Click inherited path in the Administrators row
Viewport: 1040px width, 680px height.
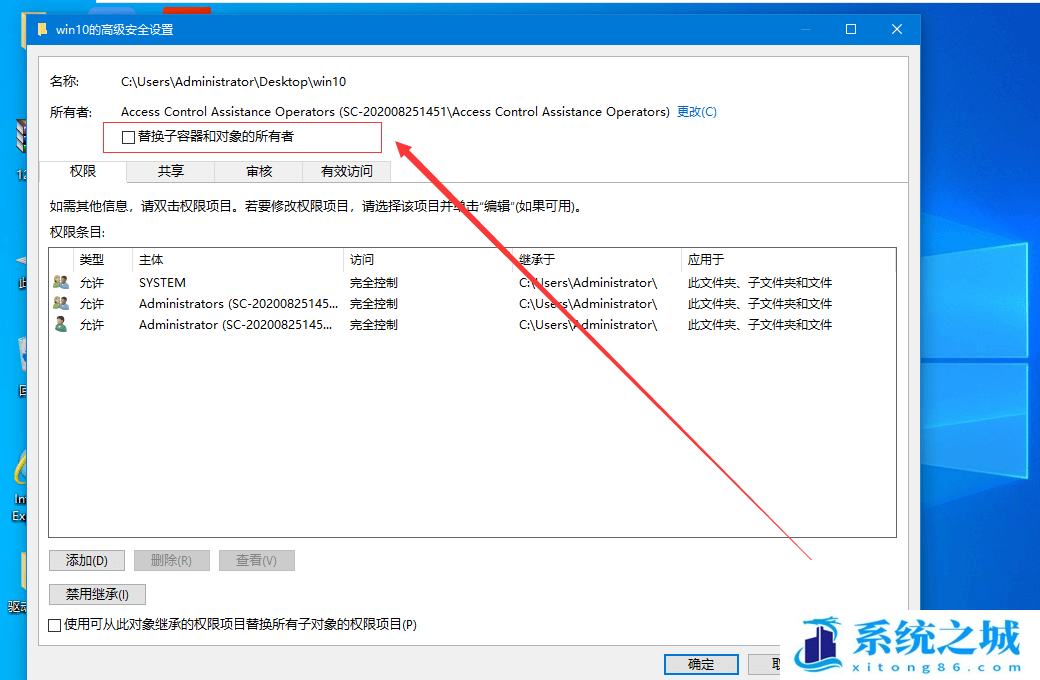point(588,304)
